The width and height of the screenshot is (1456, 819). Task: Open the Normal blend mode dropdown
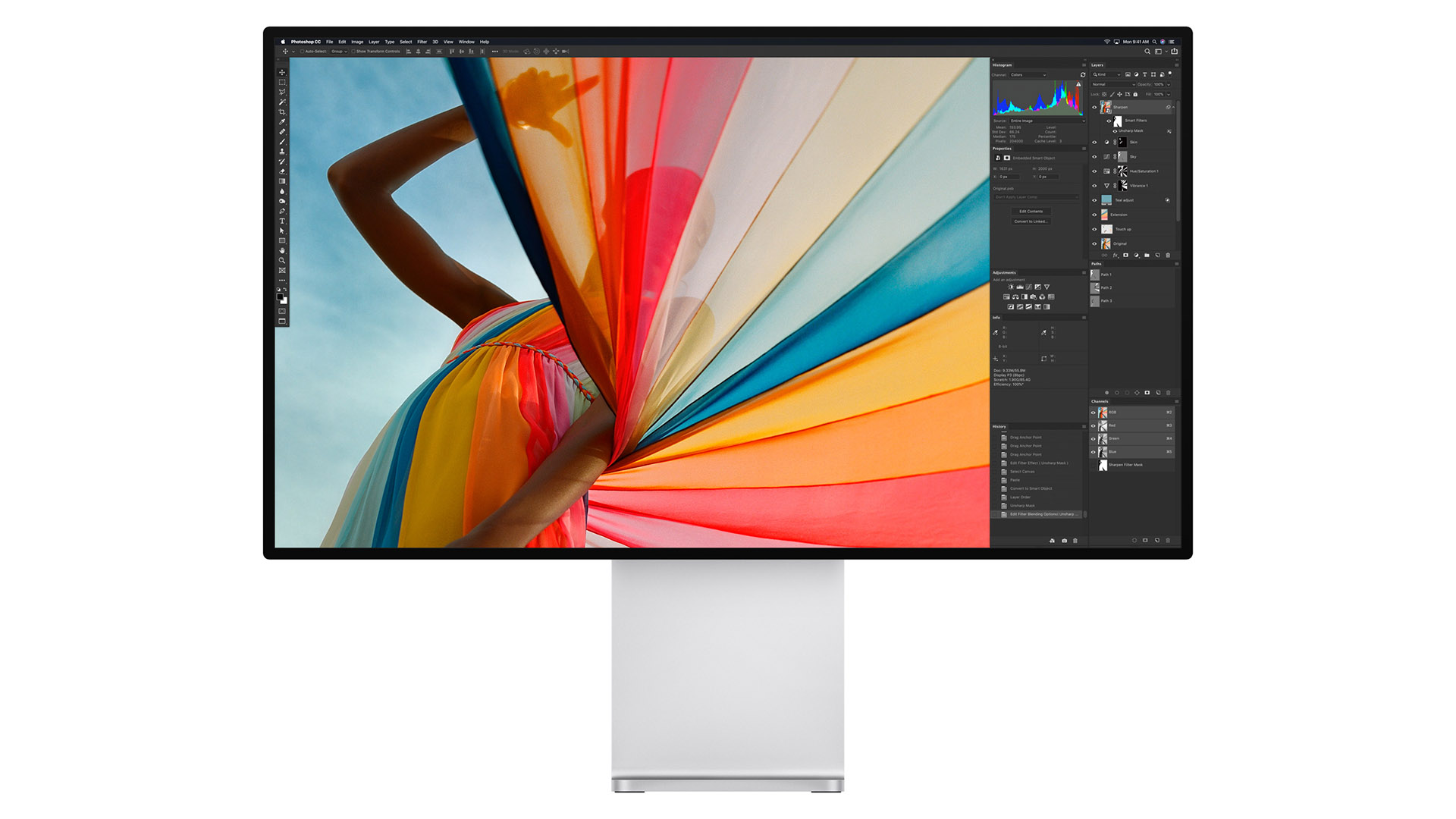pyautogui.click(x=1112, y=84)
